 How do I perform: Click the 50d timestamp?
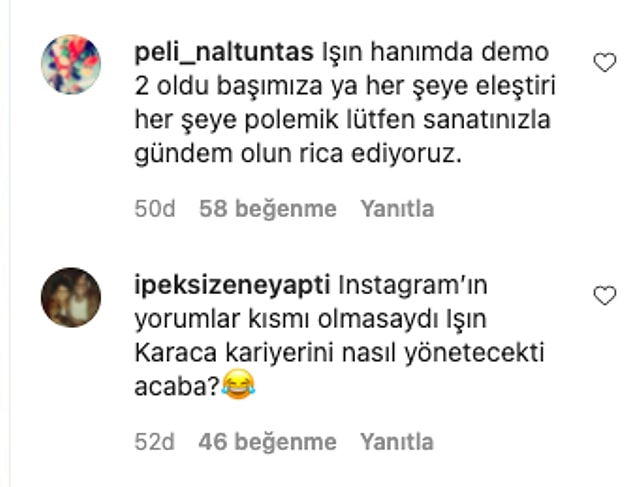point(155,209)
